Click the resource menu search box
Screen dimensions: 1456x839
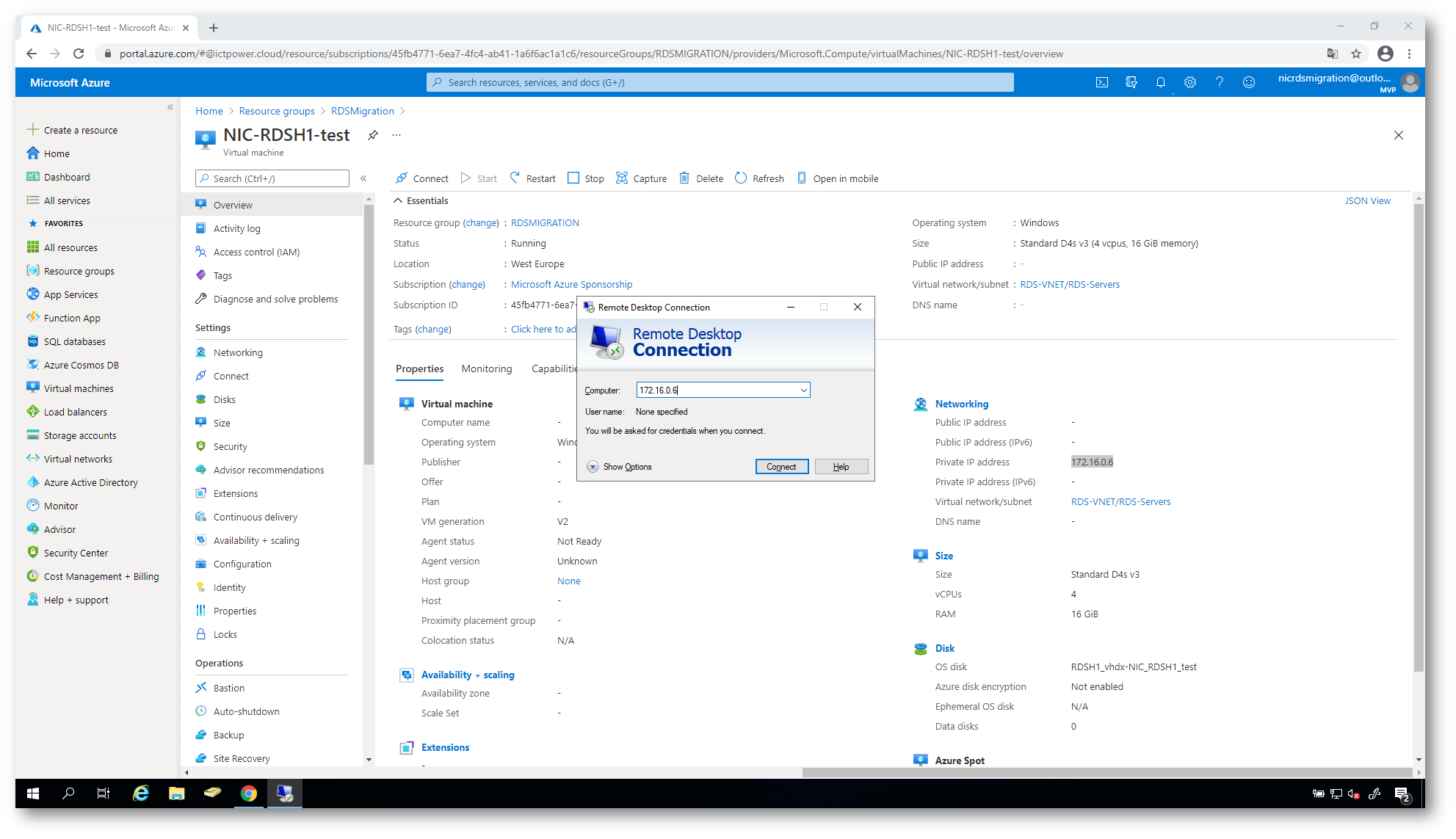[272, 178]
